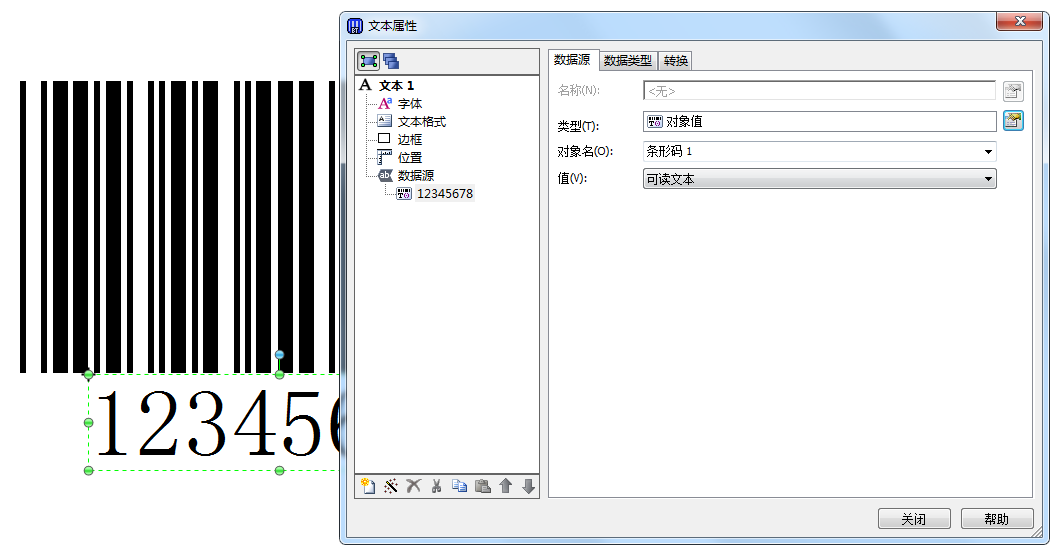Click the 关闭 button
The image size is (1053, 557).
point(914,519)
